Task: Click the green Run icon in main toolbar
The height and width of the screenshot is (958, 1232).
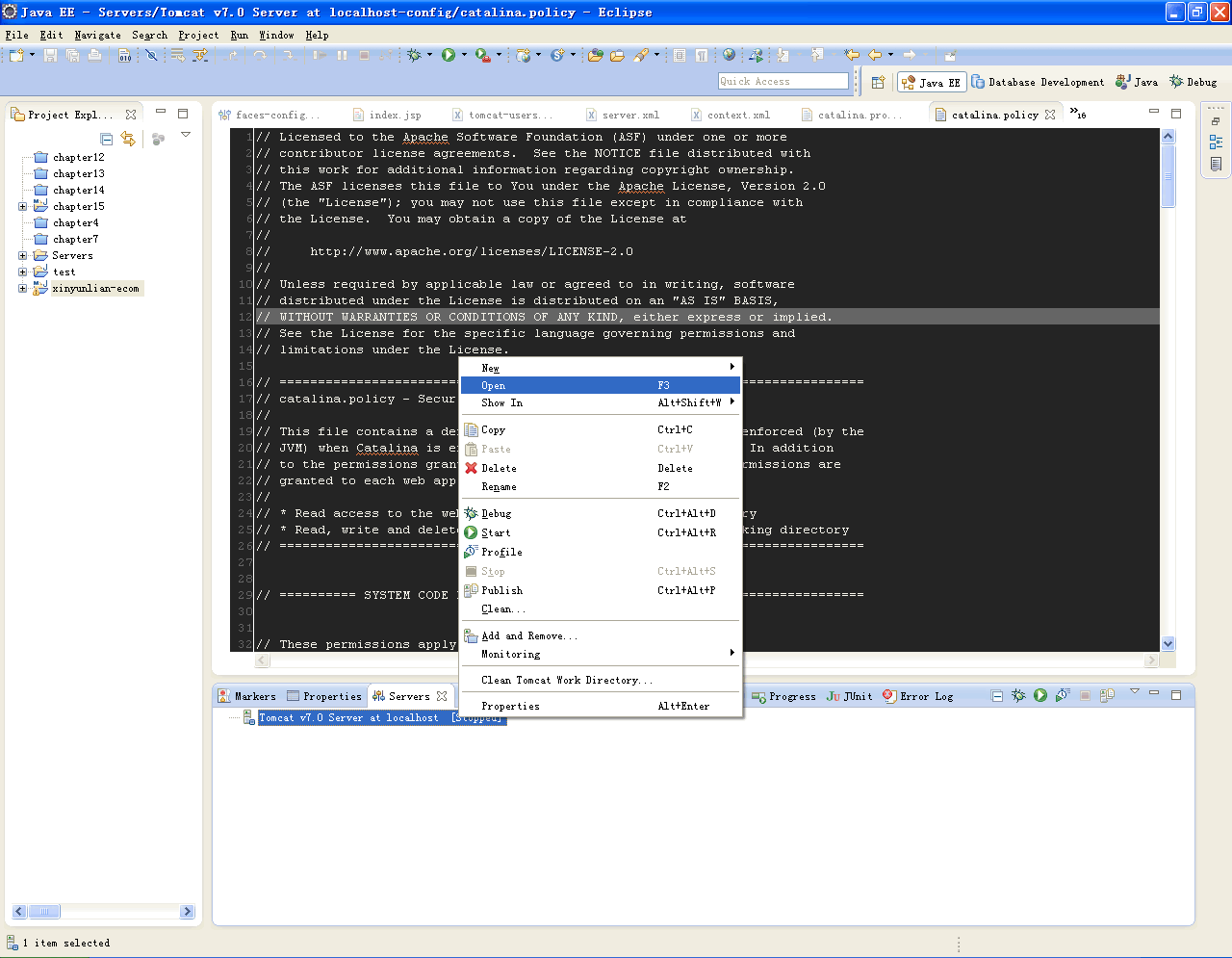Action: [x=449, y=56]
